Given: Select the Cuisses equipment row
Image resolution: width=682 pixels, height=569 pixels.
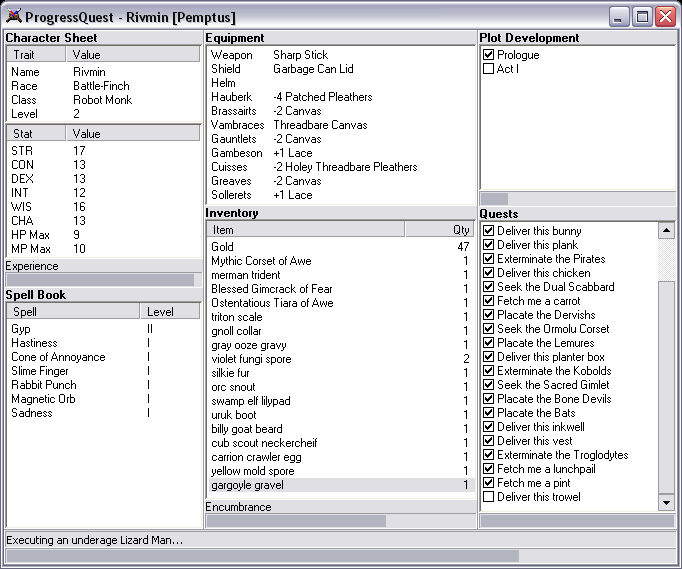Looking at the screenshot, I should [x=341, y=167].
